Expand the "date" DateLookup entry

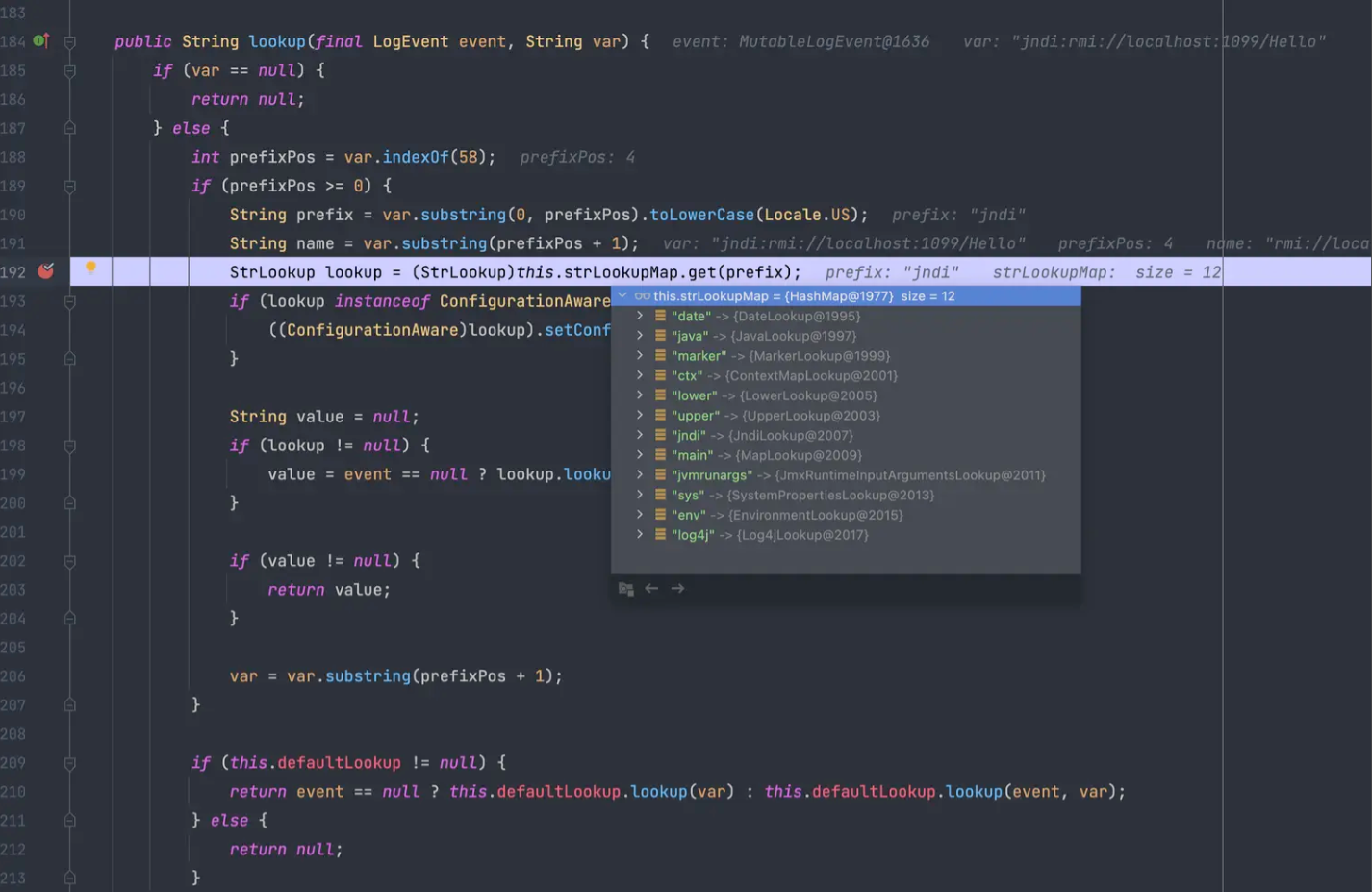(640, 316)
